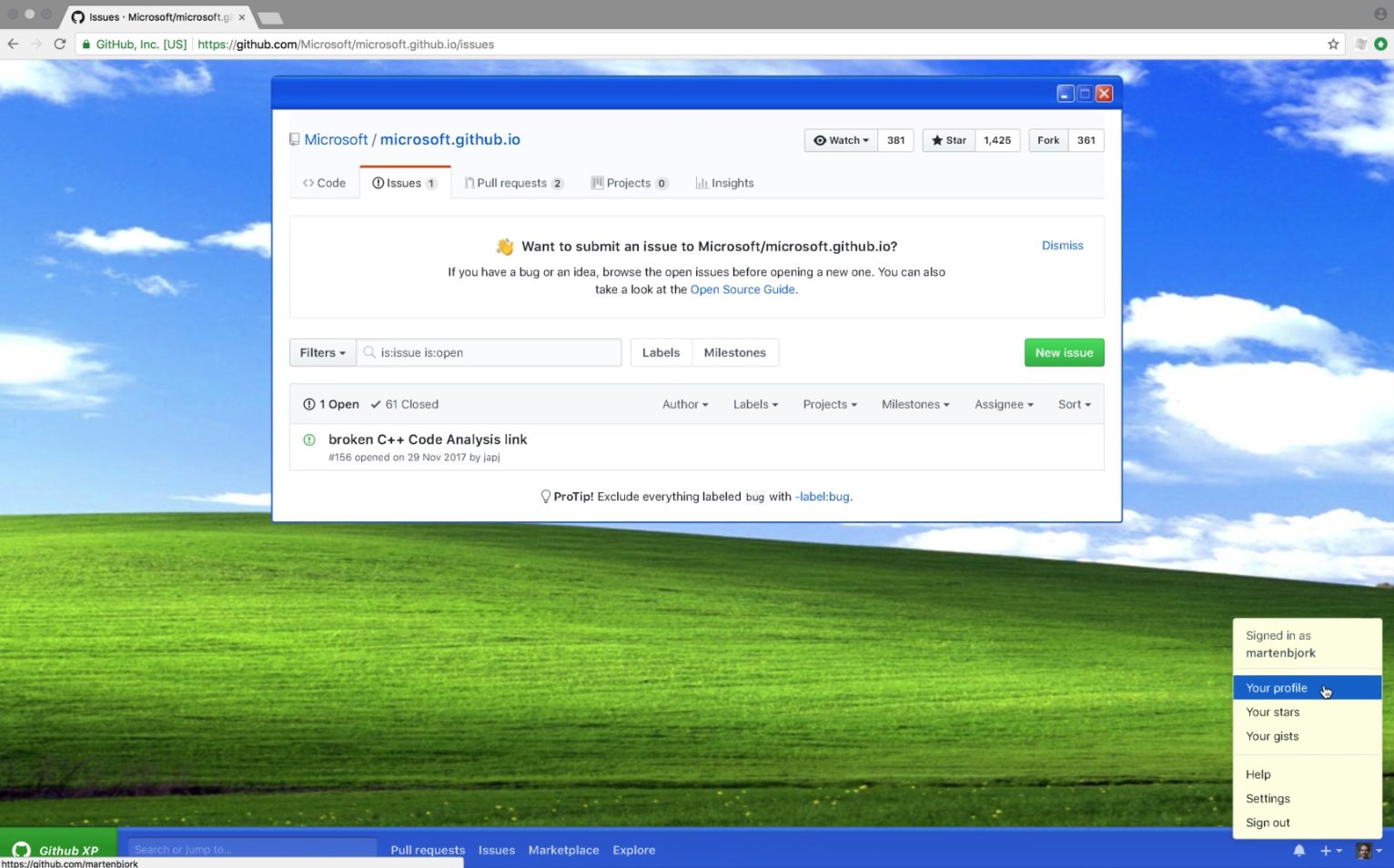Select the Star icon to star the repository
Viewport: 1394px width, 868px height.
[x=937, y=140]
